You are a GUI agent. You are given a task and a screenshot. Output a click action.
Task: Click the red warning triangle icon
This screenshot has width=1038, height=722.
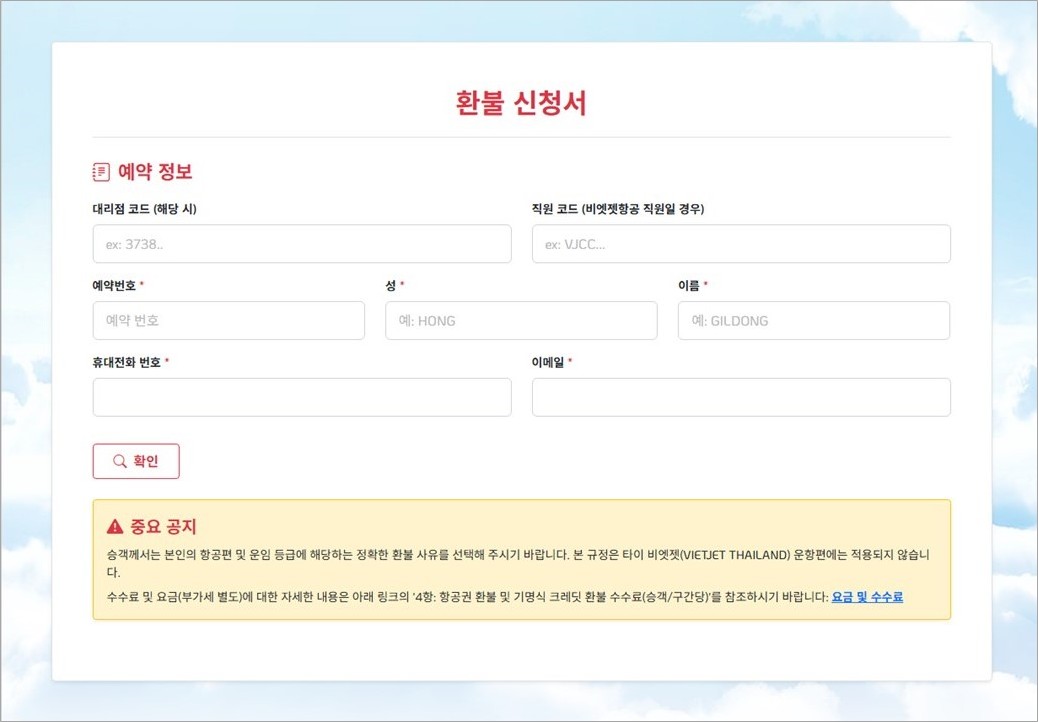(x=115, y=527)
